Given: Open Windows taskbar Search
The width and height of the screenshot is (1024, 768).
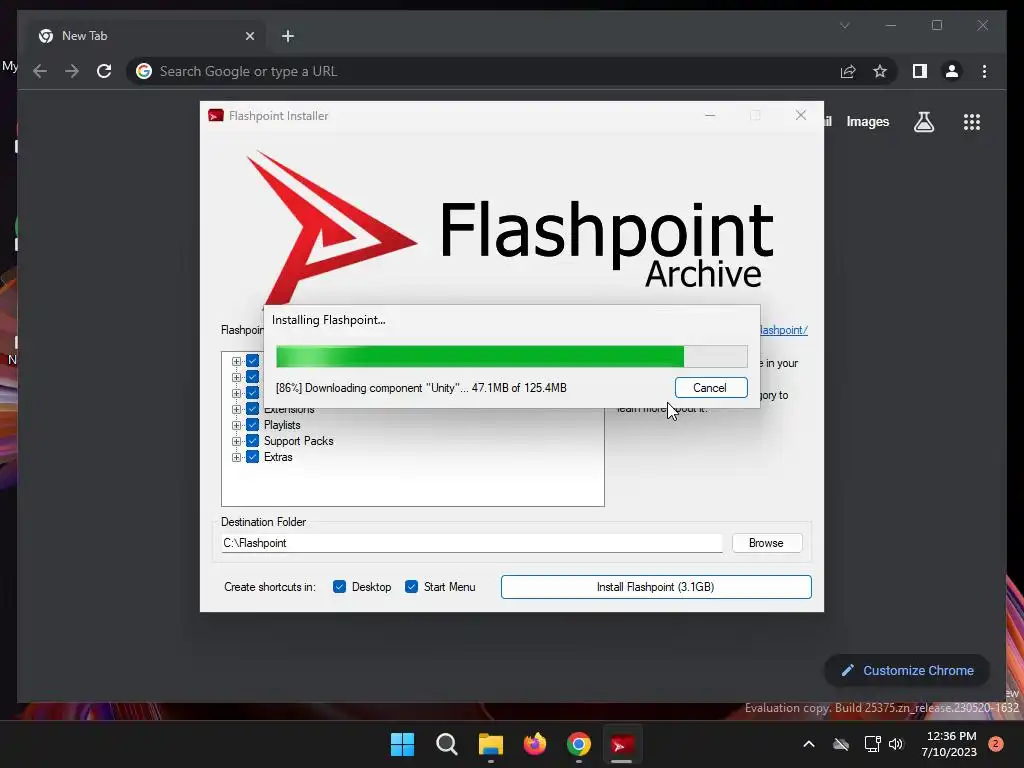Looking at the screenshot, I should click(447, 744).
